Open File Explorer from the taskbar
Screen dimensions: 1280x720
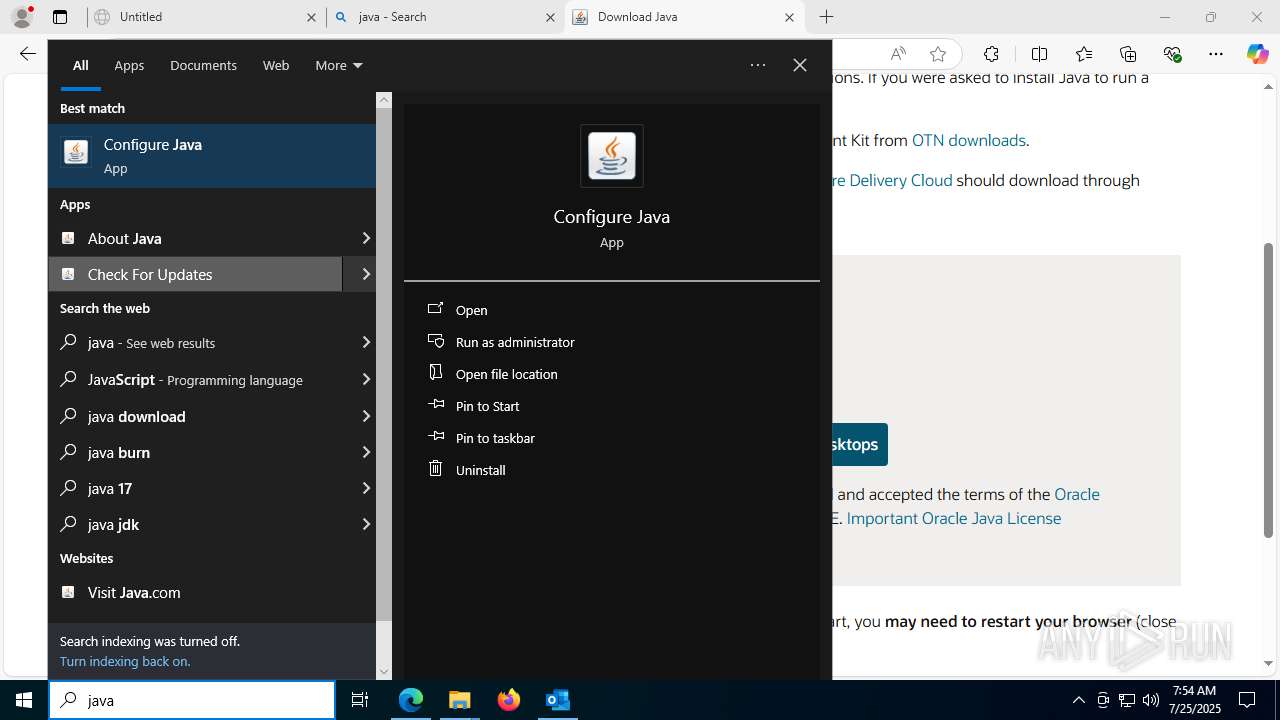click(x=459, y=700)
